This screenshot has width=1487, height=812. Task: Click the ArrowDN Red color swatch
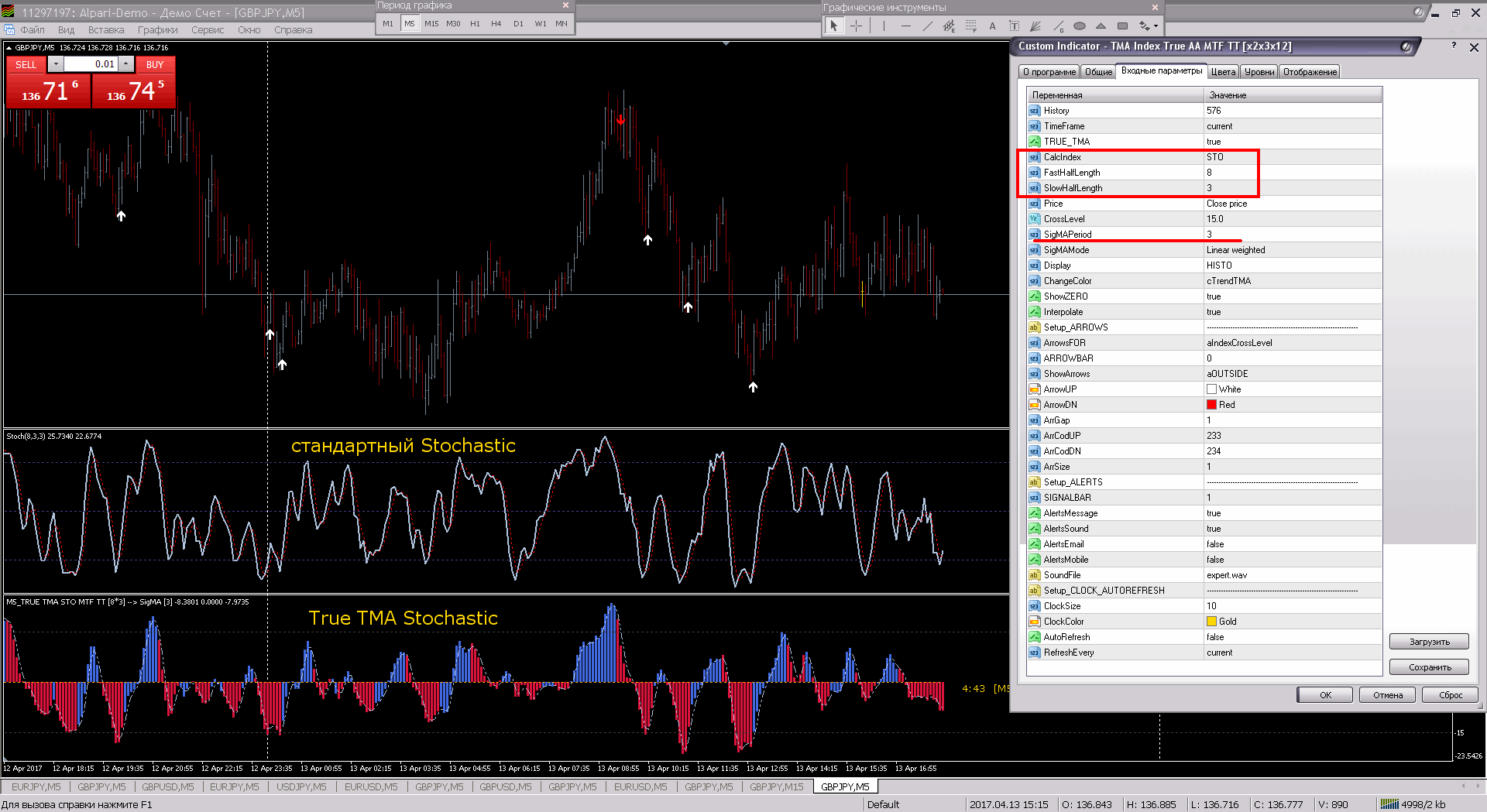pyautogui.click(x=1211, y=405)
